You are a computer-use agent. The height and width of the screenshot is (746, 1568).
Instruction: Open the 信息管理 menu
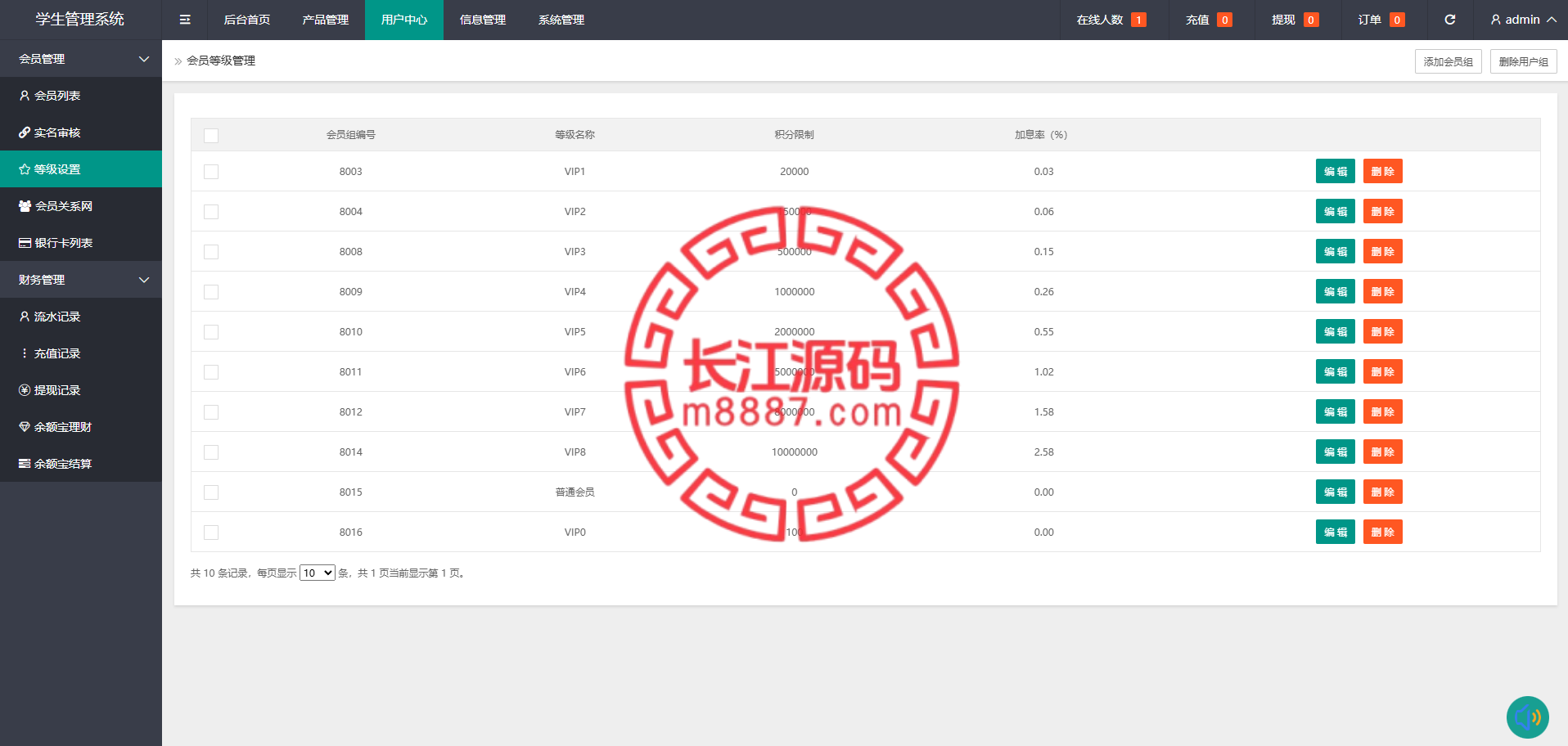[483, 20]
